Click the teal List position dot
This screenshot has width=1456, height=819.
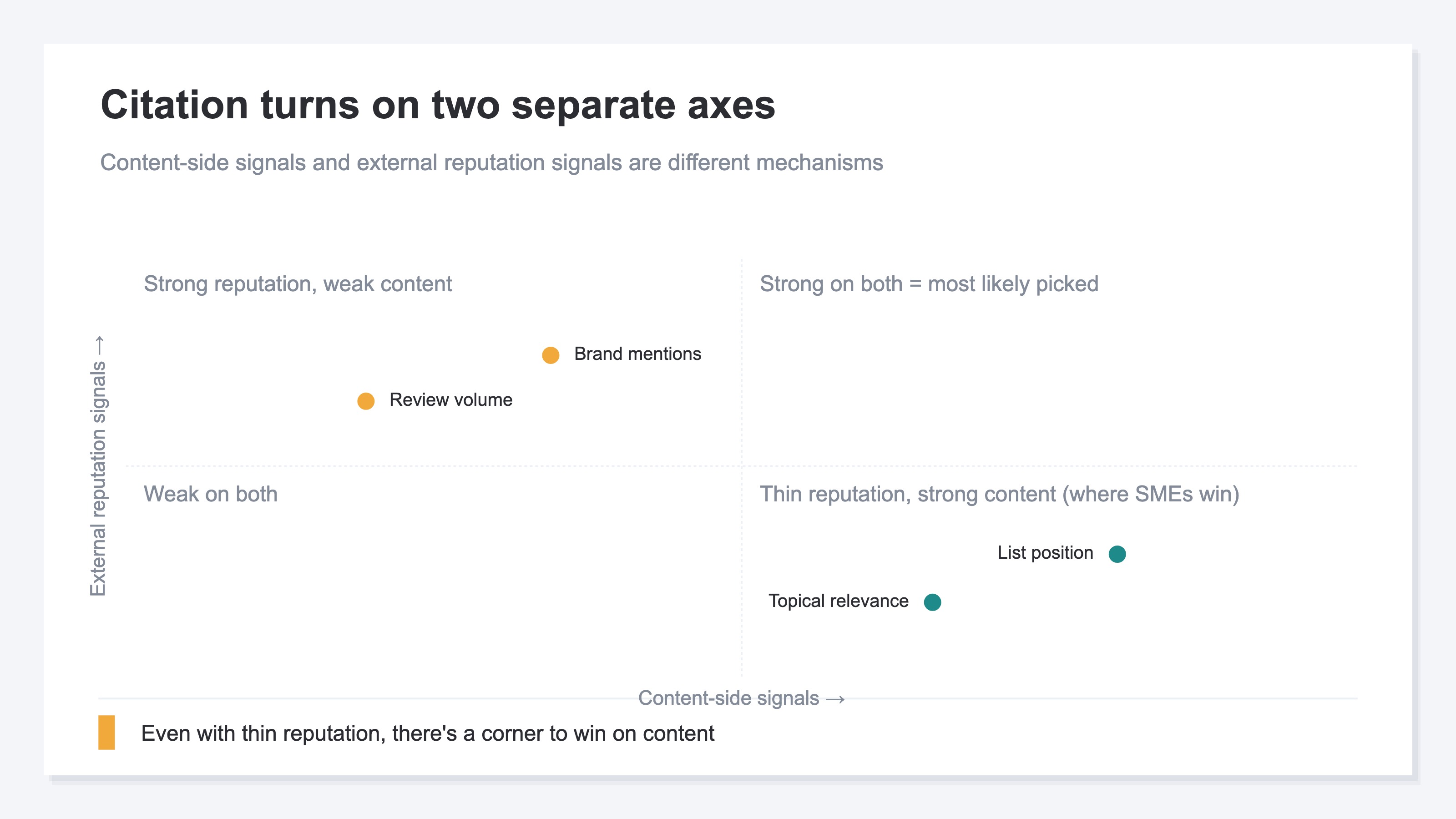(x=1117, y=554)
